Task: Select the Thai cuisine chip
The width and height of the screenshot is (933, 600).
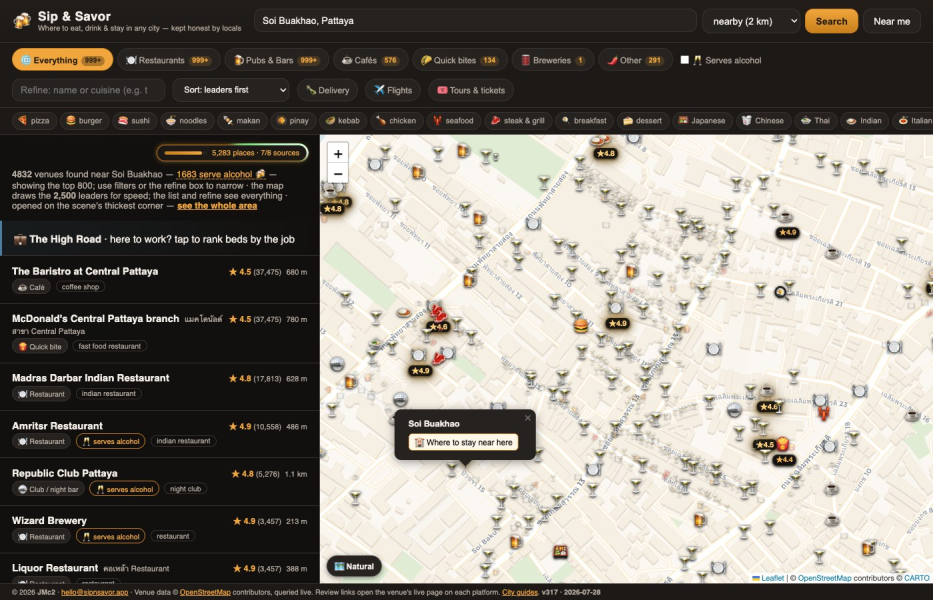Action: click(816, 120)
